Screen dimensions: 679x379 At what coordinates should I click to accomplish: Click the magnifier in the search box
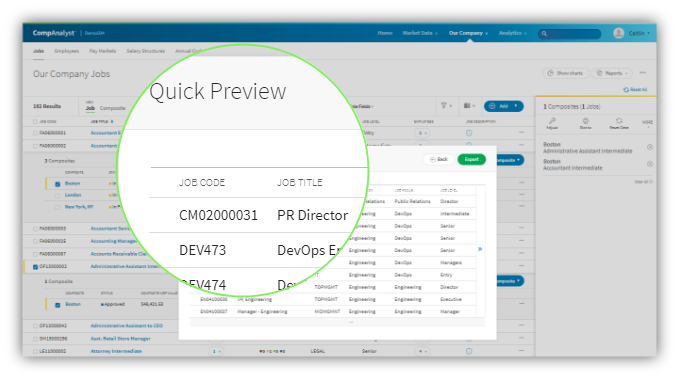pyautogui.click(x=544, y=33)
